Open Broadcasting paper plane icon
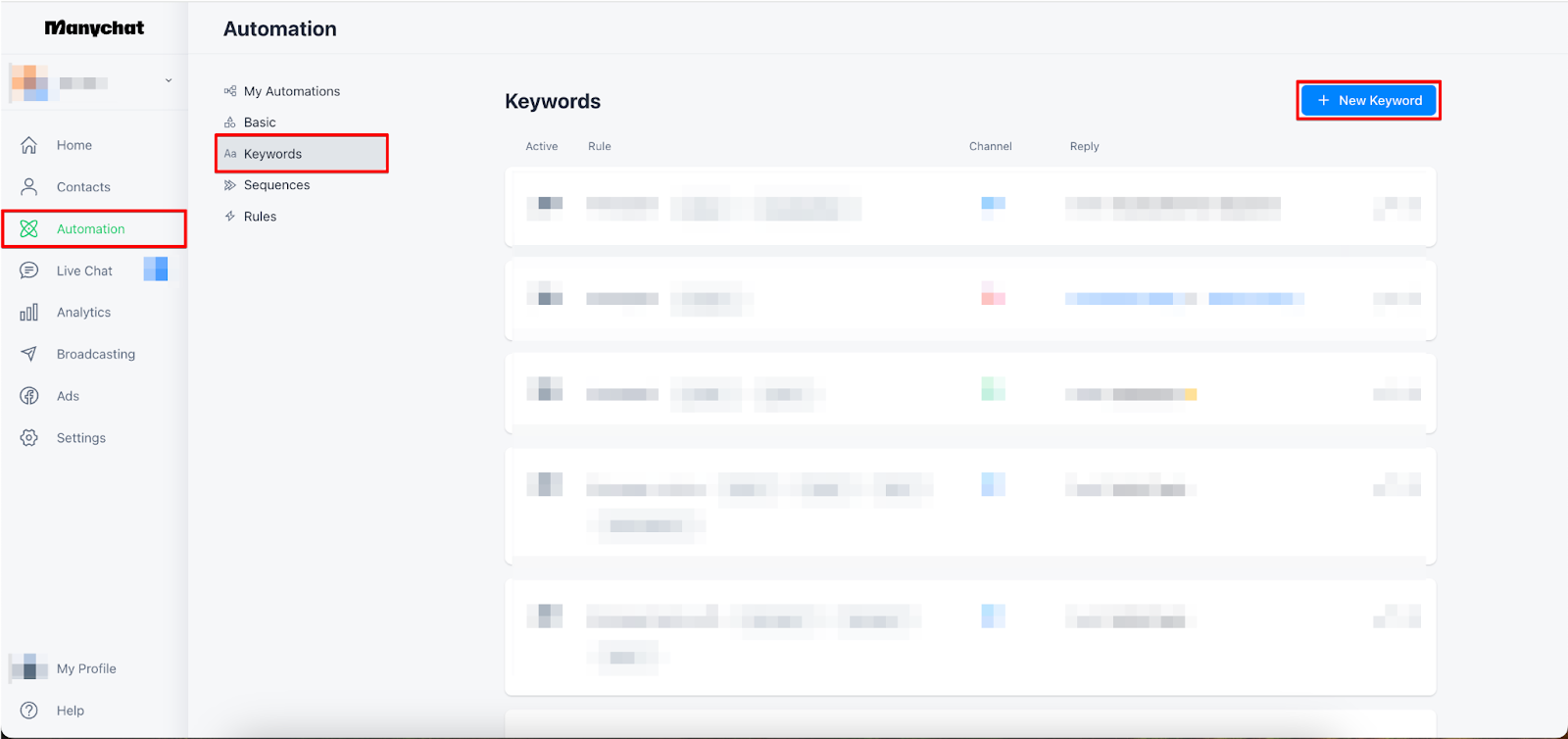The height and width of the screenshot is (739, 1568). coord(29,355)
